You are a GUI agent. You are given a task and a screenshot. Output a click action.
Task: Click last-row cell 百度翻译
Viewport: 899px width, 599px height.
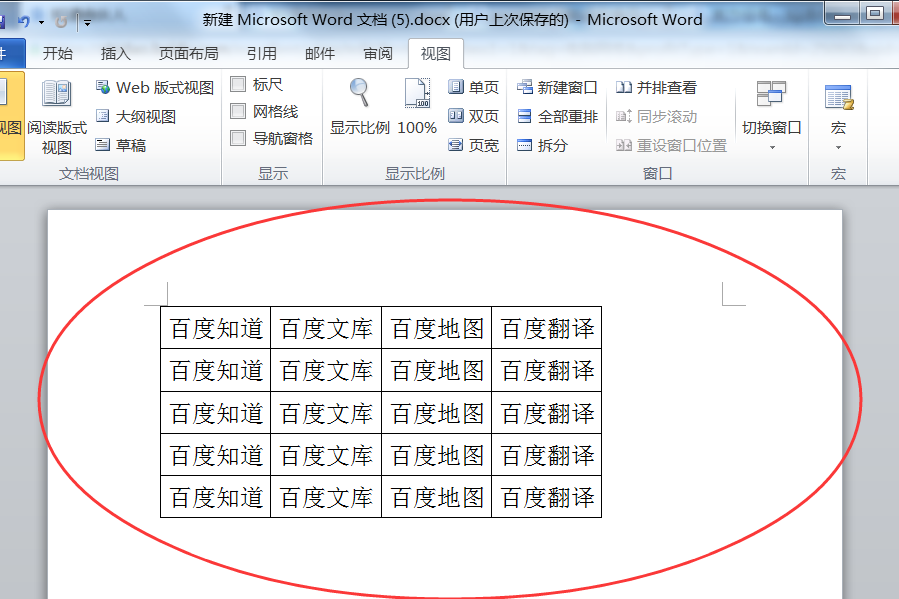(546, 497)
